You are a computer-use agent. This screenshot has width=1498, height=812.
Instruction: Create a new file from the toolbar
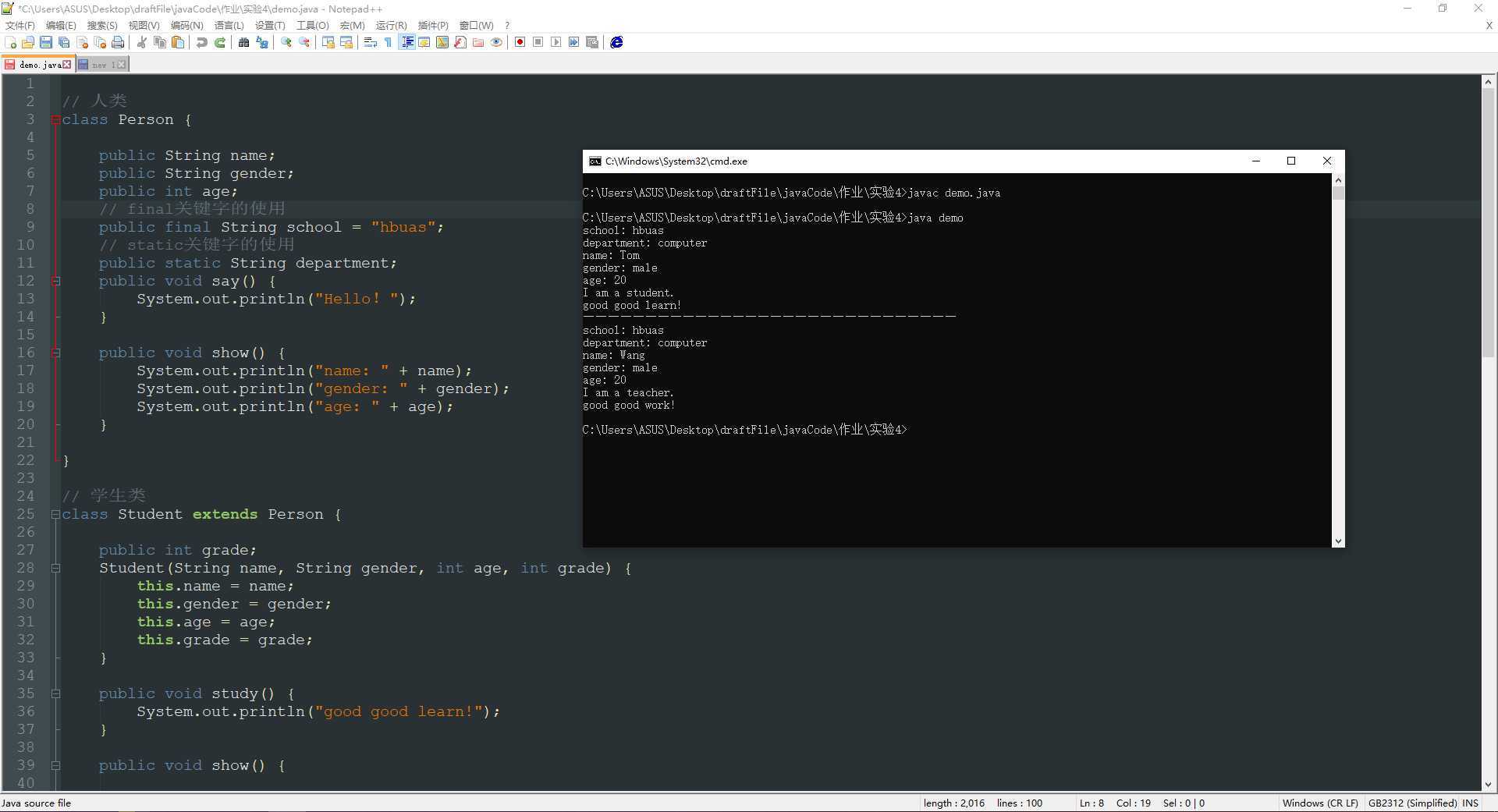pyautogui.click(x=11, y=42)
